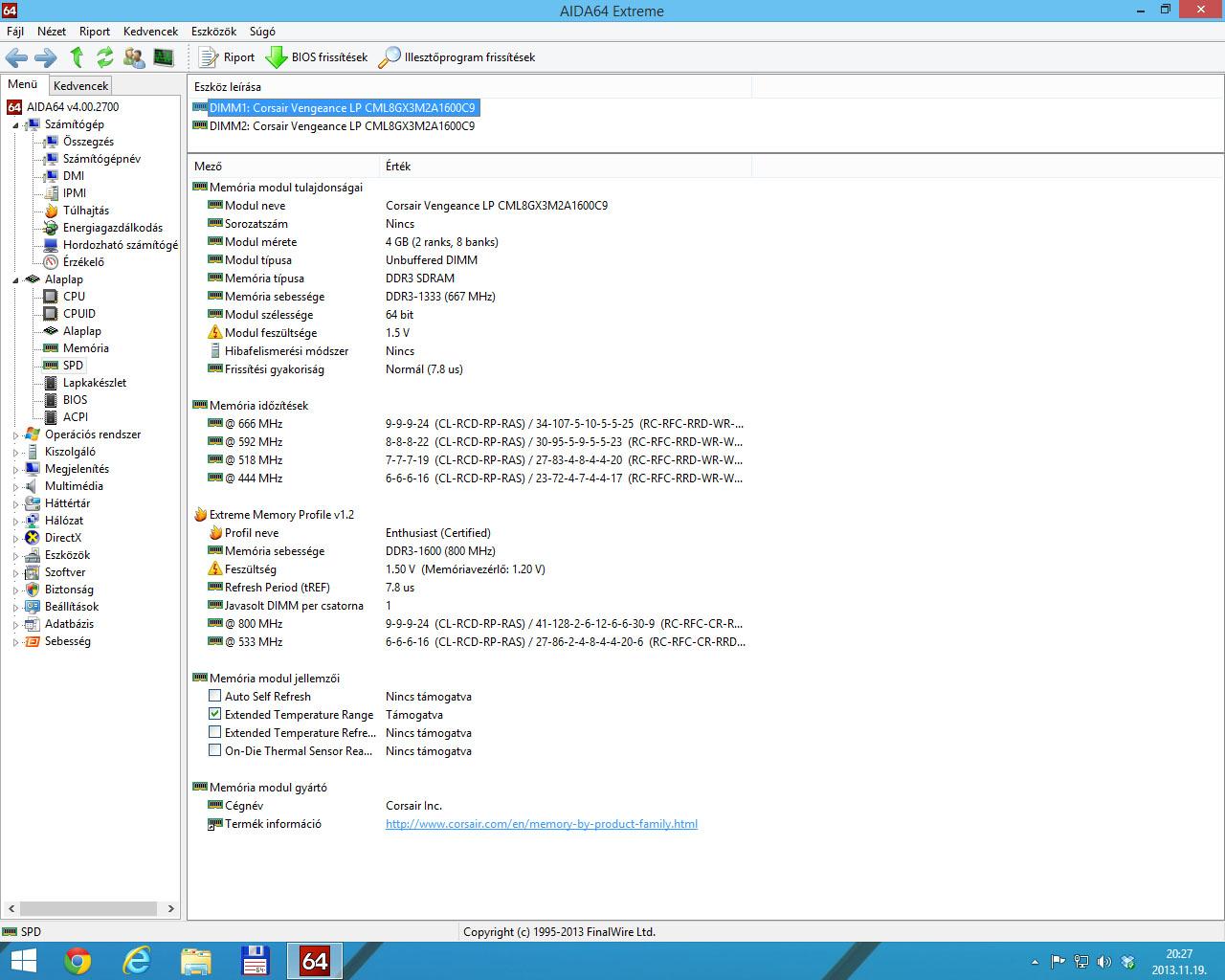
Task: Switch to the Kedvencek tab
Action: 80,86
